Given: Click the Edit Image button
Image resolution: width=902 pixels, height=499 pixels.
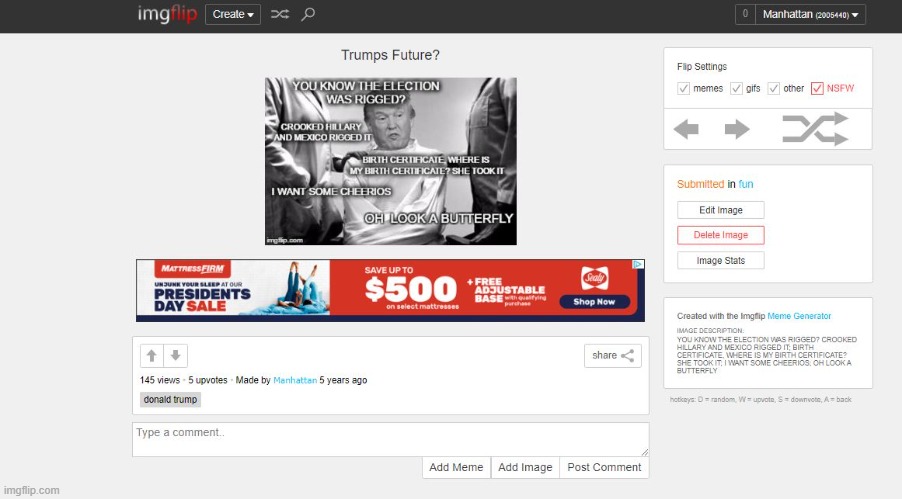Looking at the screenshot, I should 721,210.
